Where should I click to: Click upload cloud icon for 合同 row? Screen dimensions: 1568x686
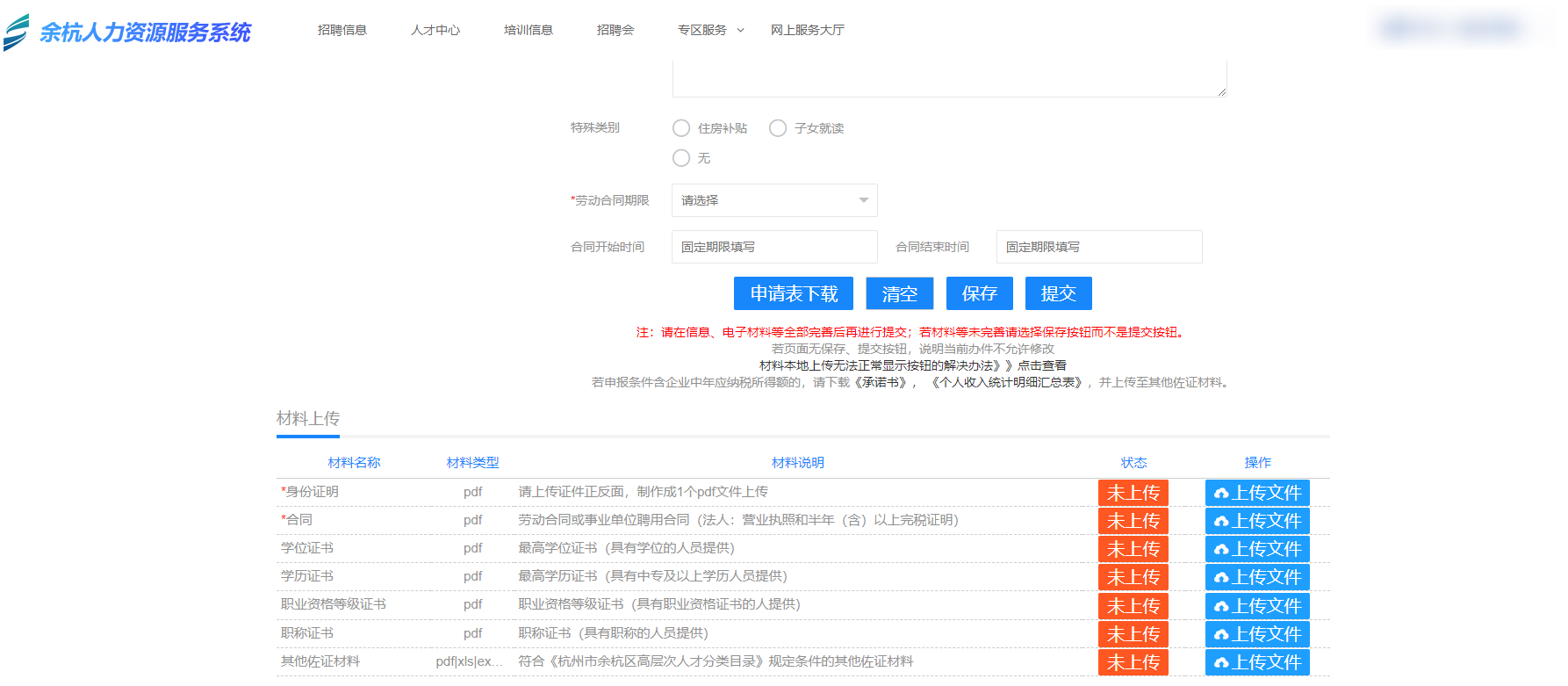point(1221,522)
